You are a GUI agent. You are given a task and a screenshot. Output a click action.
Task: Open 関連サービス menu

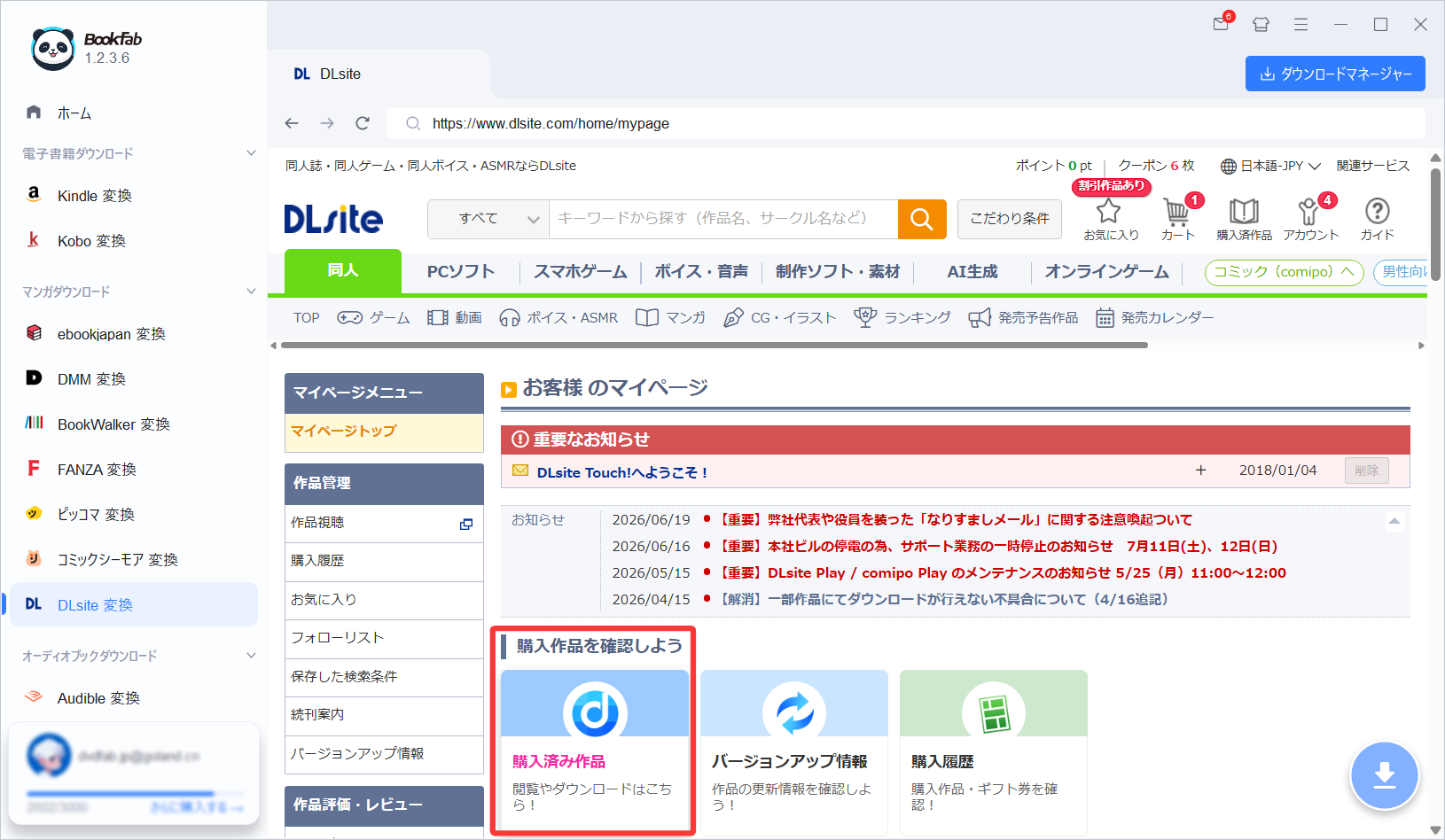(x=1372, y=166)
